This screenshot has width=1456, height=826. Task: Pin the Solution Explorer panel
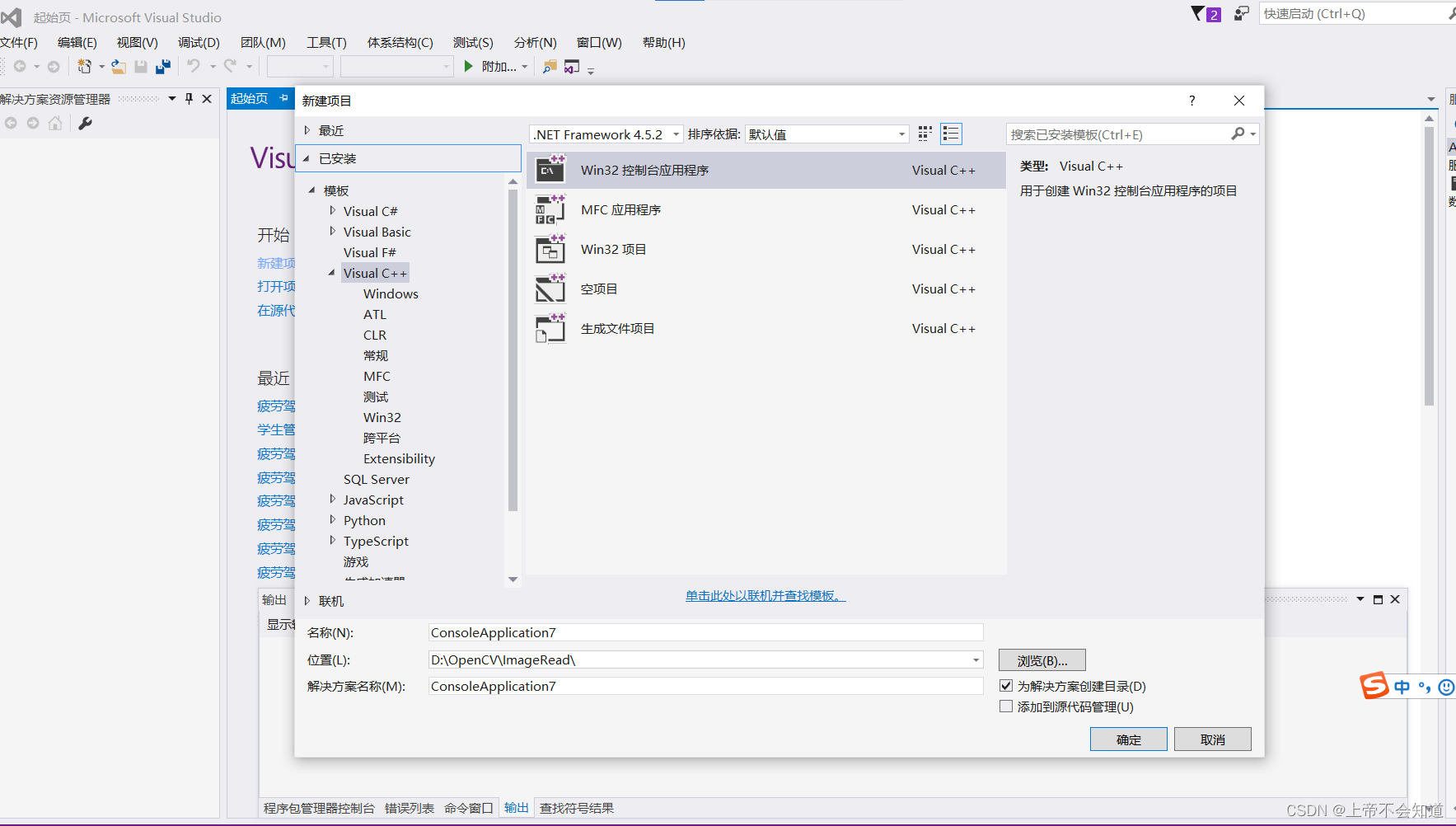click(189, 98)
